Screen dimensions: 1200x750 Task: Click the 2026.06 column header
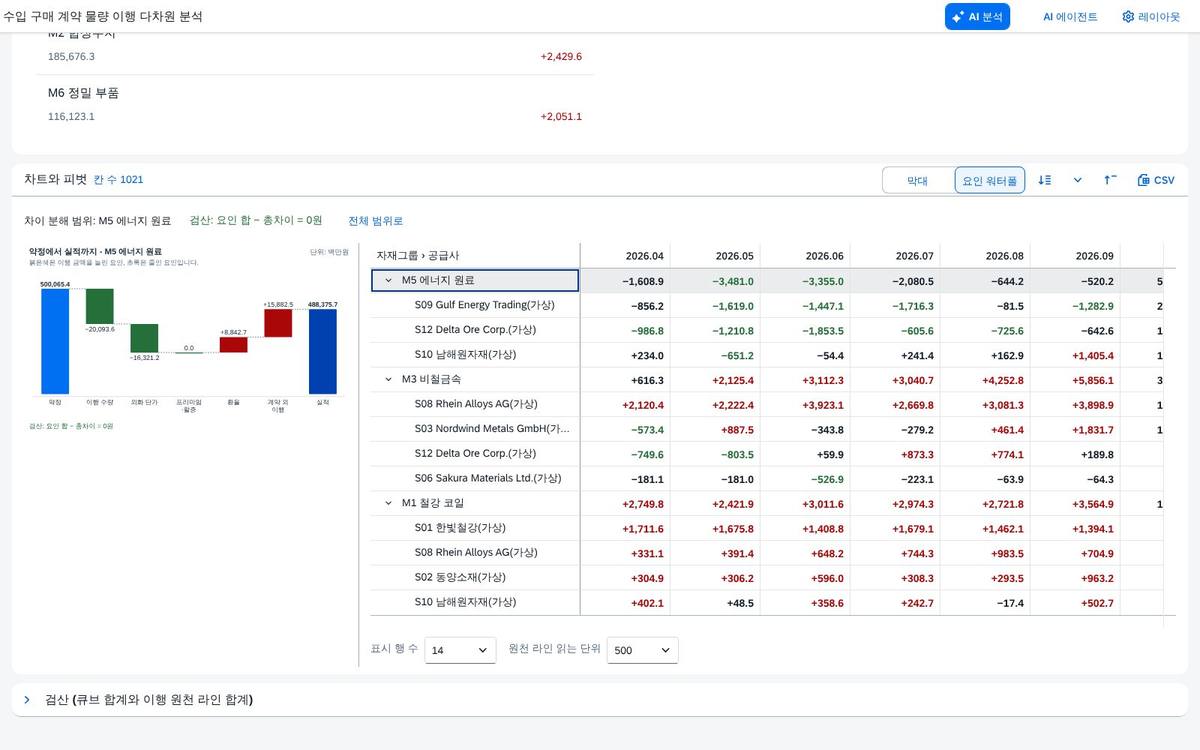(x=824, y=256)
